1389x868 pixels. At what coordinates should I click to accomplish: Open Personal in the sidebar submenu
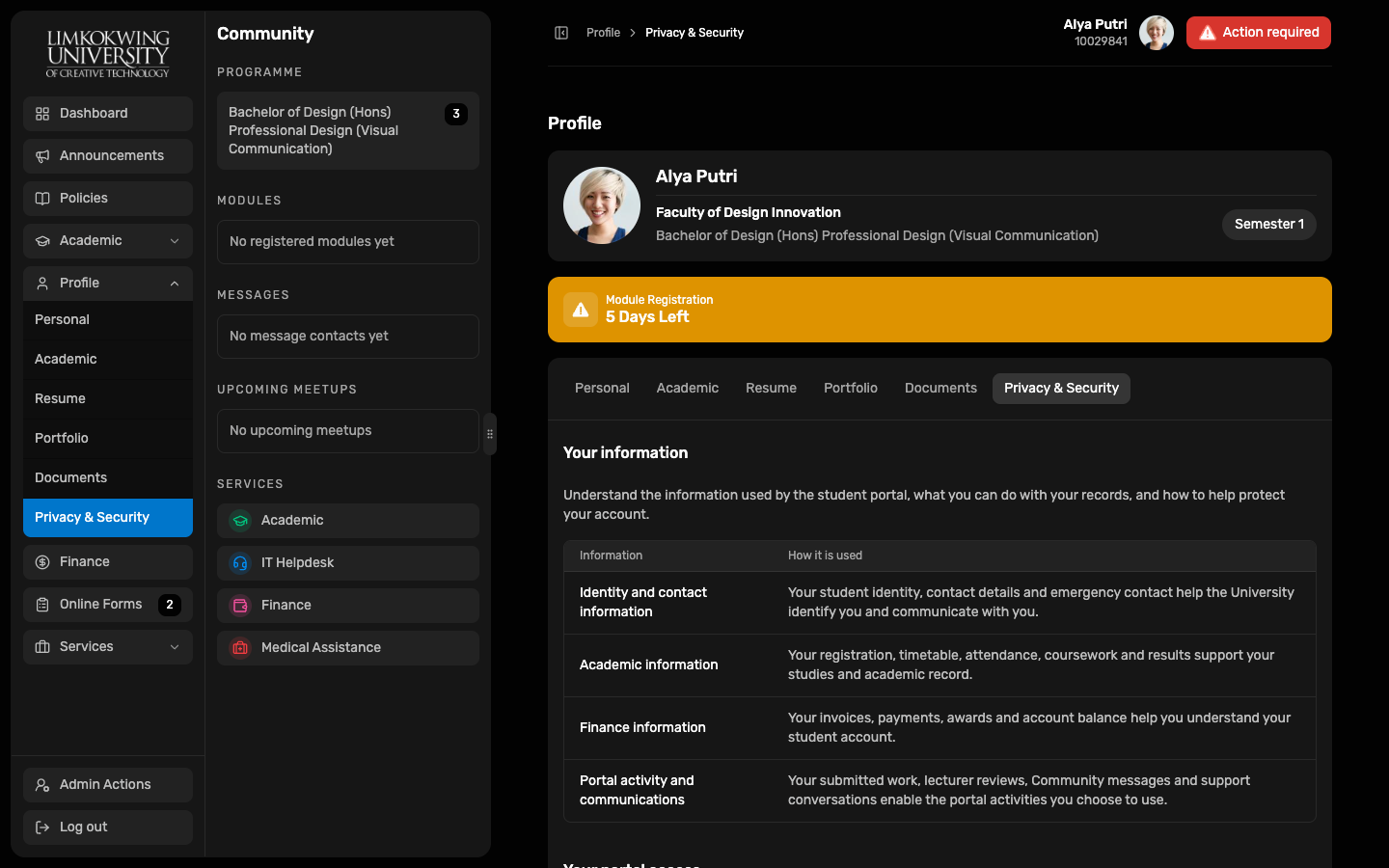(108, 320)
